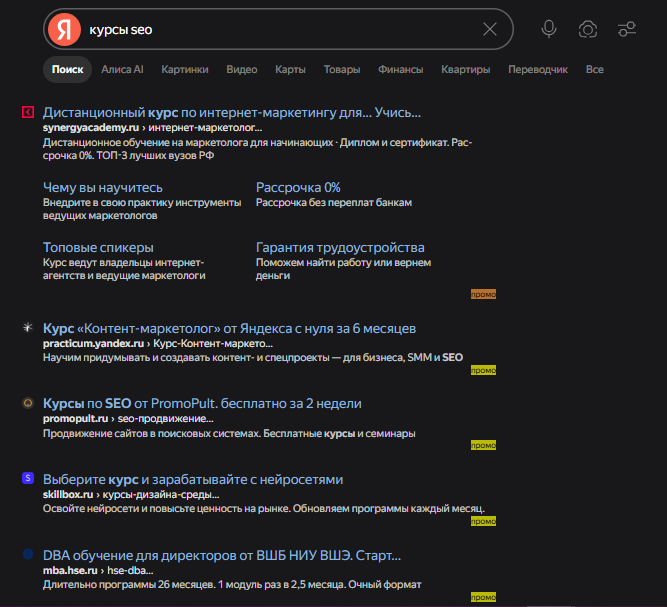The height and width of the screenshot is (607, 667).
Task: Open the "Топовые спикеры" sitelink
Action: click(x=98, y=248)
